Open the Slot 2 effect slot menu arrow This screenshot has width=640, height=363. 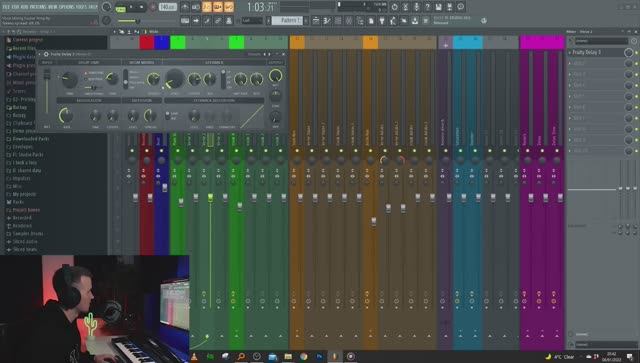point(571,64)
